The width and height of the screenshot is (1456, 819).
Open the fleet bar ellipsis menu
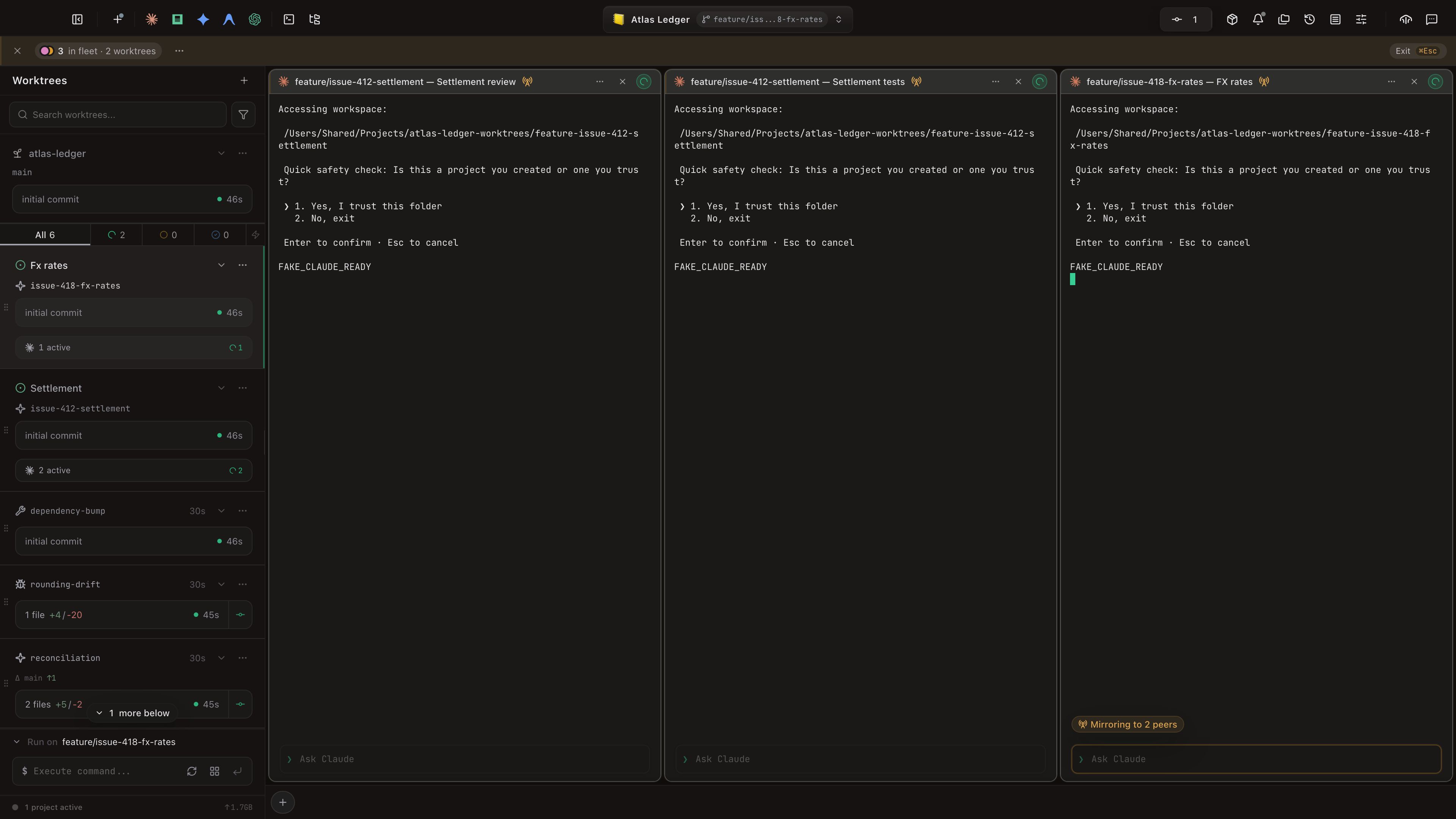(179, 51)
